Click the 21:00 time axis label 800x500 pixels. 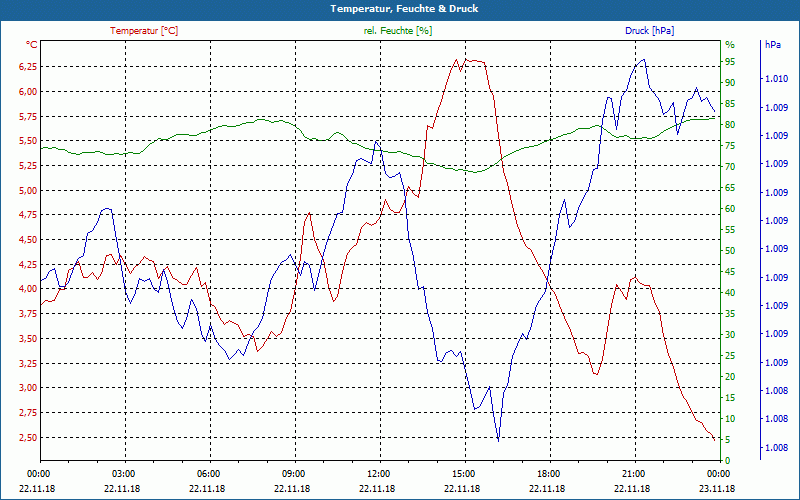click(633, 473)
